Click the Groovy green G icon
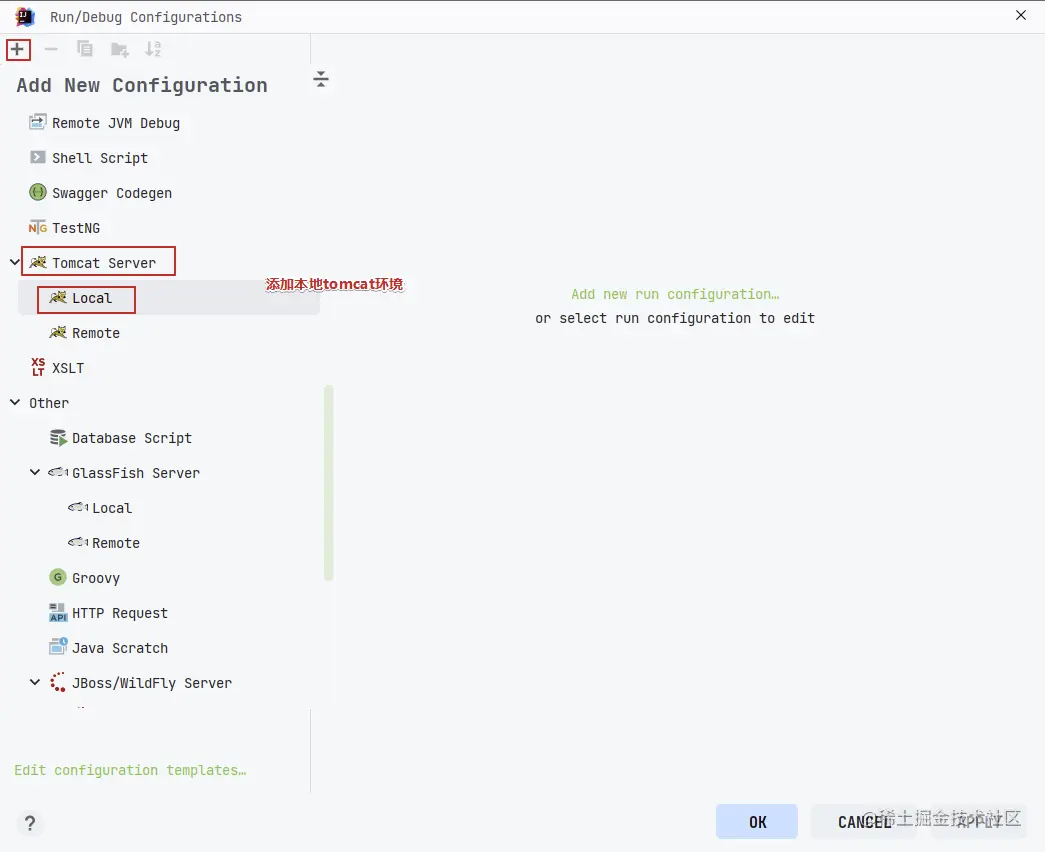The height and width of the screenshot is (852, 1045). pos(58,577)
